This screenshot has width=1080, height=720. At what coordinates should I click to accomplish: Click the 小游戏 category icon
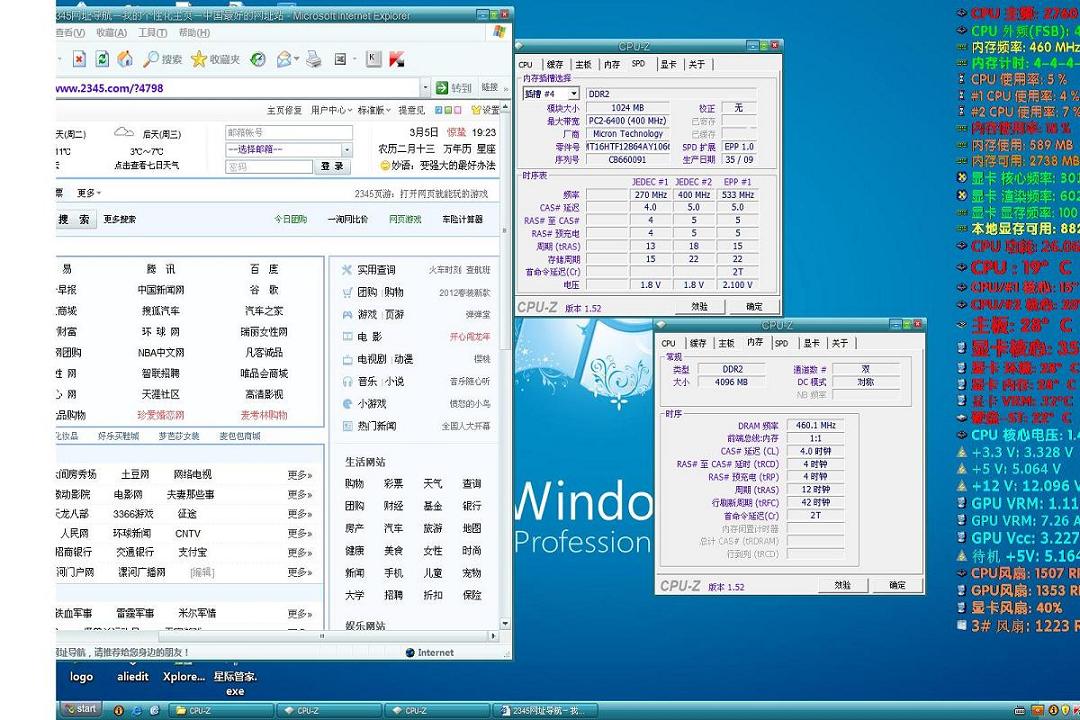tap(347, 404)
